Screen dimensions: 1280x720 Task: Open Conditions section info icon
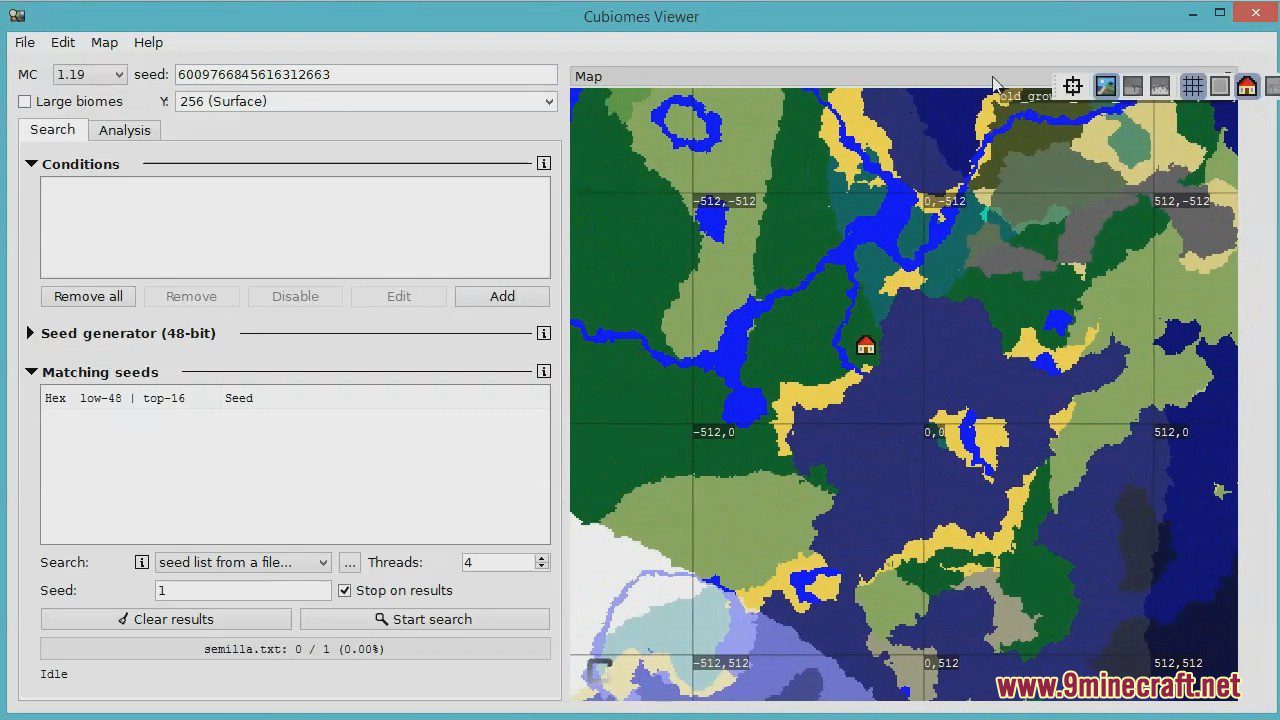tap(543, 163)
